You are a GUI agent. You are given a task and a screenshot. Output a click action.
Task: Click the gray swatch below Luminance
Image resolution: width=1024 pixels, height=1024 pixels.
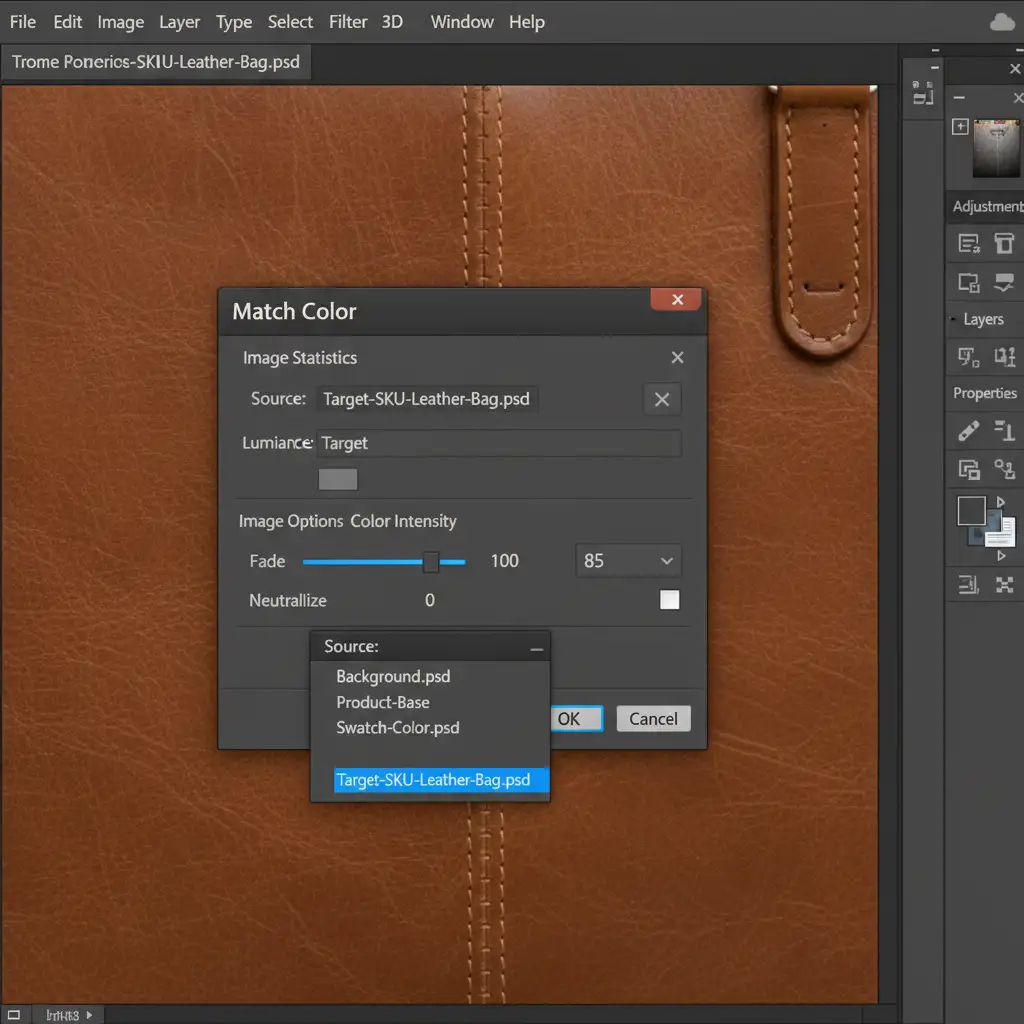[337, 479]
